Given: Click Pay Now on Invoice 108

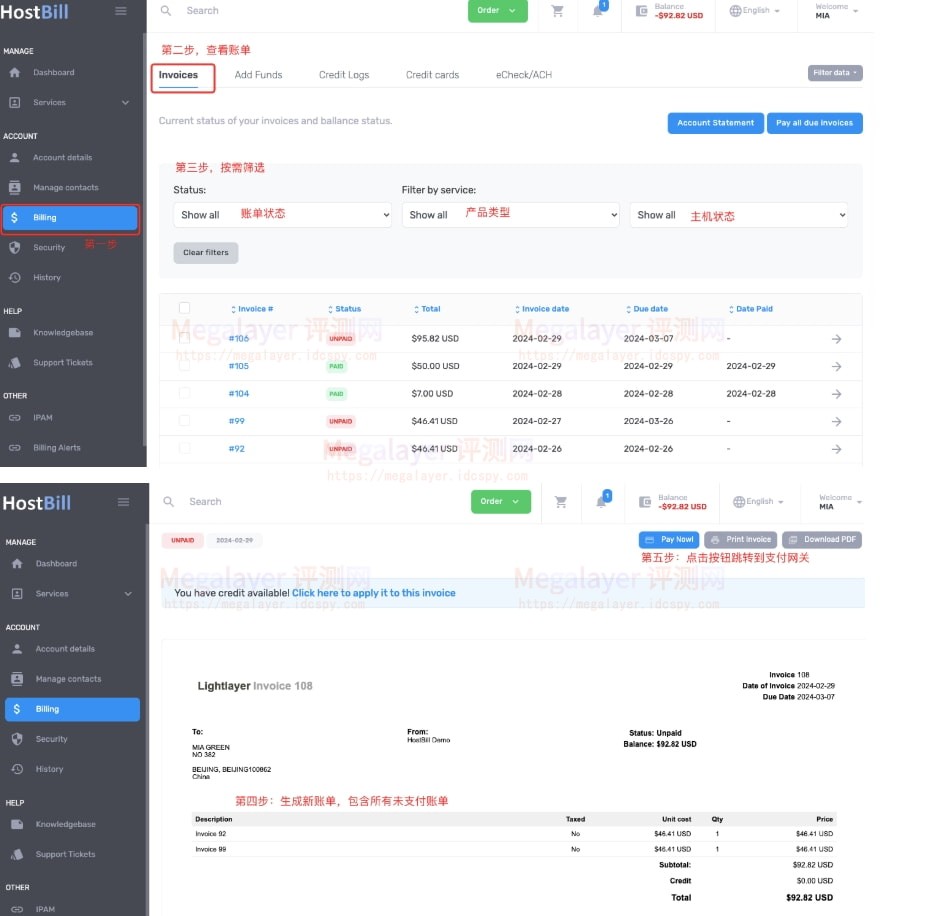Looking at the screenshot, I should click(x=669, y=540).
